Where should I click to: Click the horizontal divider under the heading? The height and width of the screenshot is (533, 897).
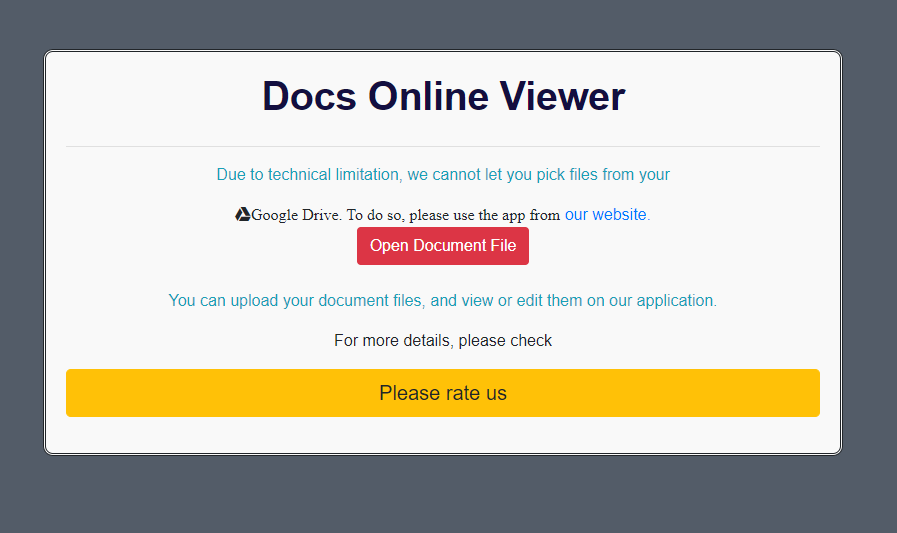[443, 147]
